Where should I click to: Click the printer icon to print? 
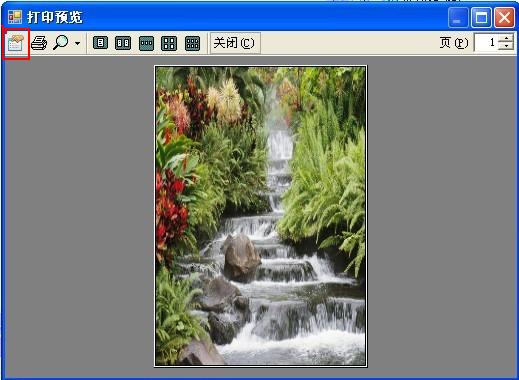(x=39, y=43)
